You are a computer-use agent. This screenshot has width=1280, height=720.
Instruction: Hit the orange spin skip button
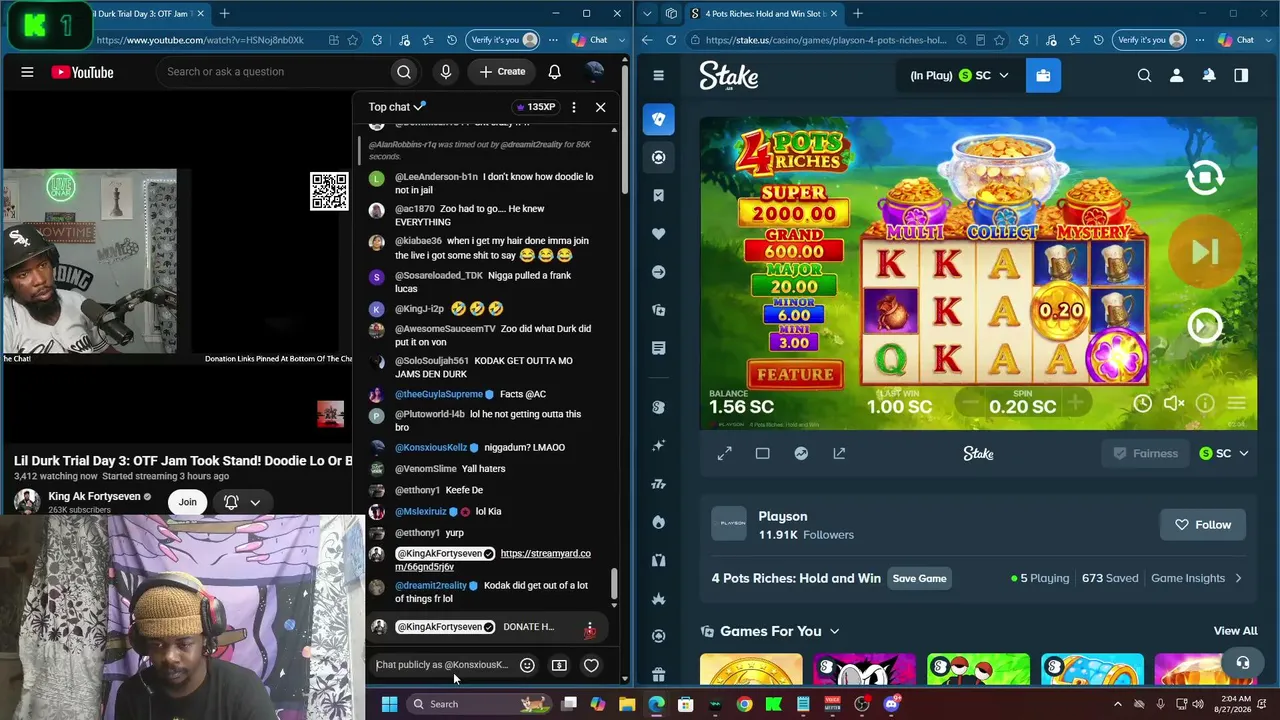(1204, 252)
